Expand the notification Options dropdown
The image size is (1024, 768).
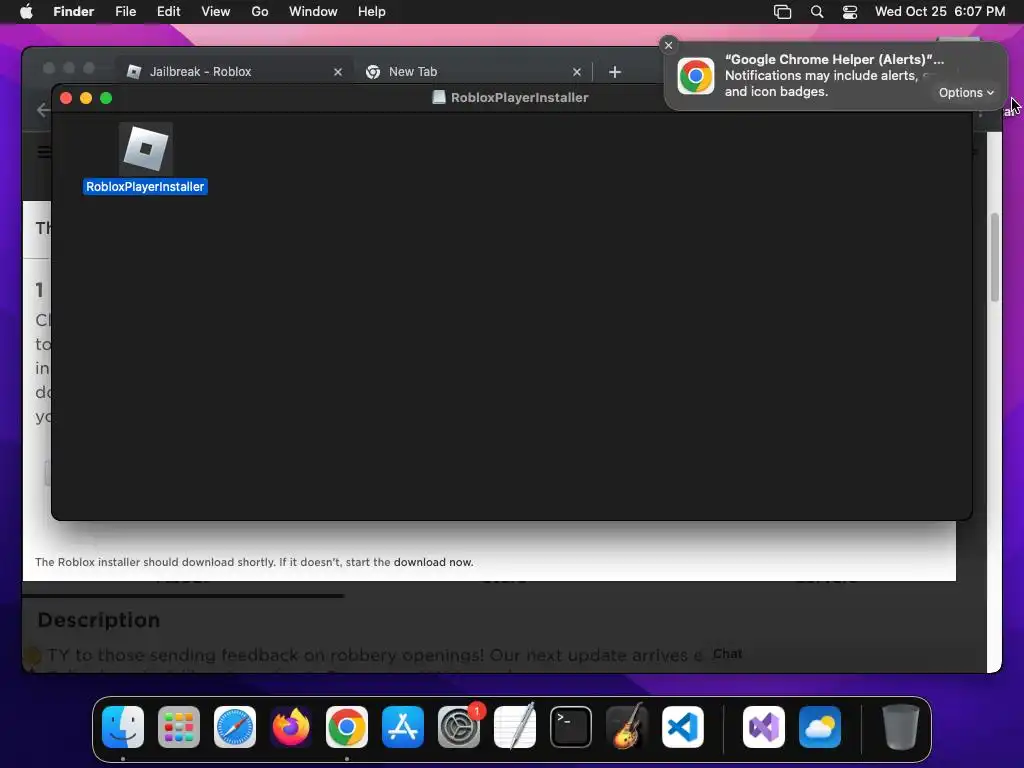[x=966, y=93]
